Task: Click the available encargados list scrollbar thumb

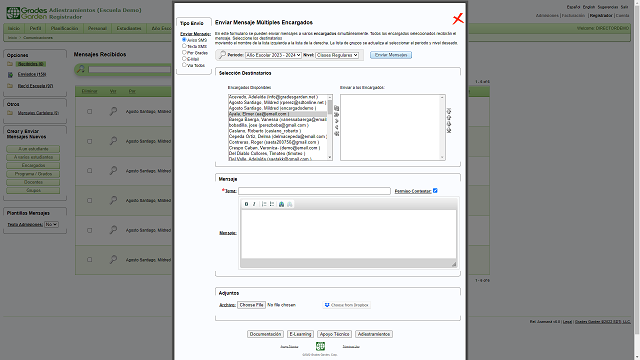Action: coord(330,107)
